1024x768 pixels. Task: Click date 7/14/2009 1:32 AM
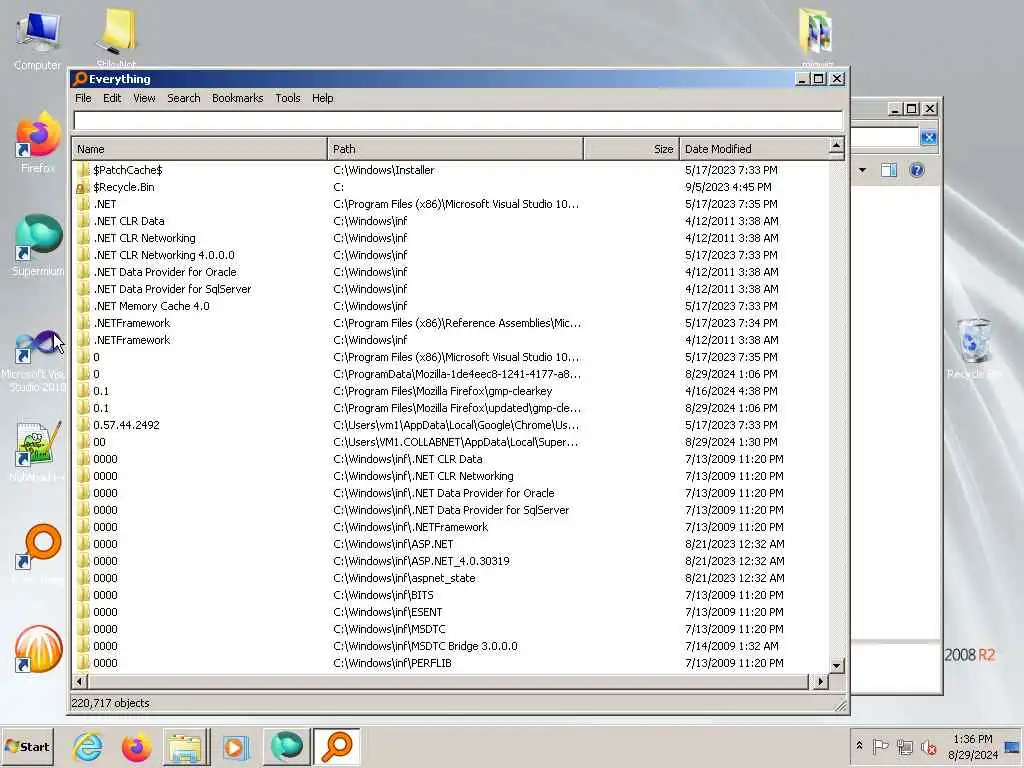coord(731,646)
